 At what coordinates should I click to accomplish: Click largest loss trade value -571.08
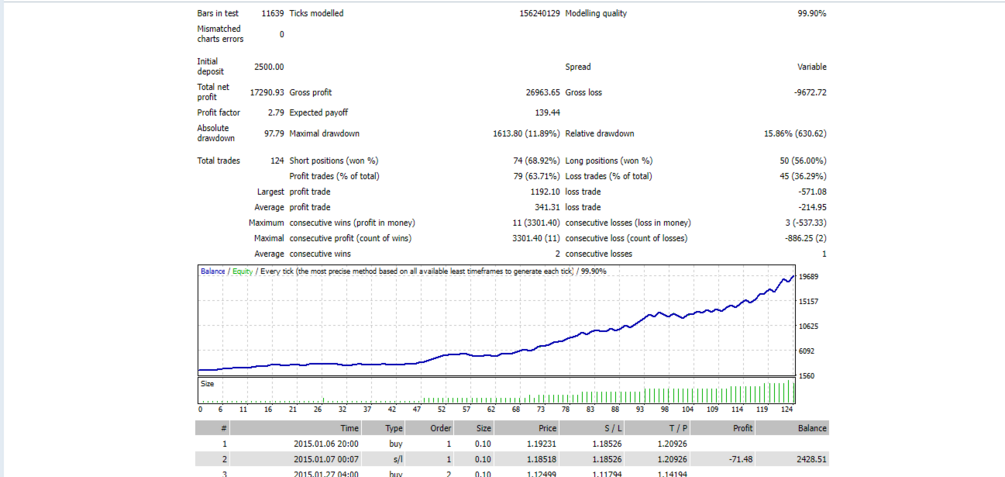click(813, 192)
